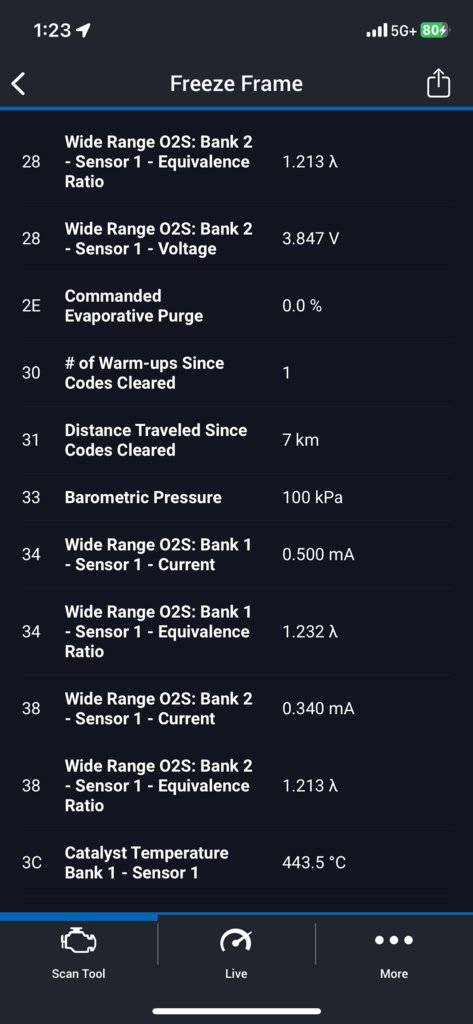This screenshot has width=473, height=1024.
Task: Open the More three-dots icon
Action: (x=394, y=940)
